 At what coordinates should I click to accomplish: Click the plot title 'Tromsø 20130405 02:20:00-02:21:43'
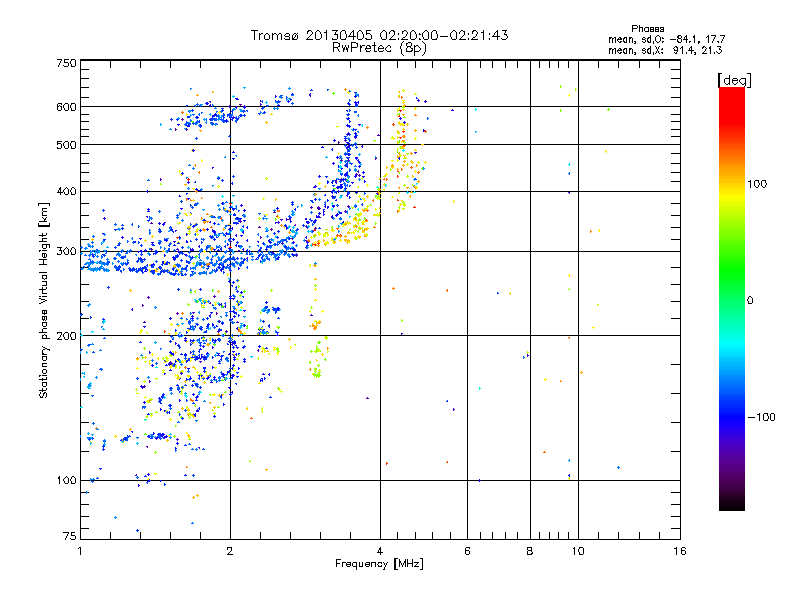coord(379,35)
